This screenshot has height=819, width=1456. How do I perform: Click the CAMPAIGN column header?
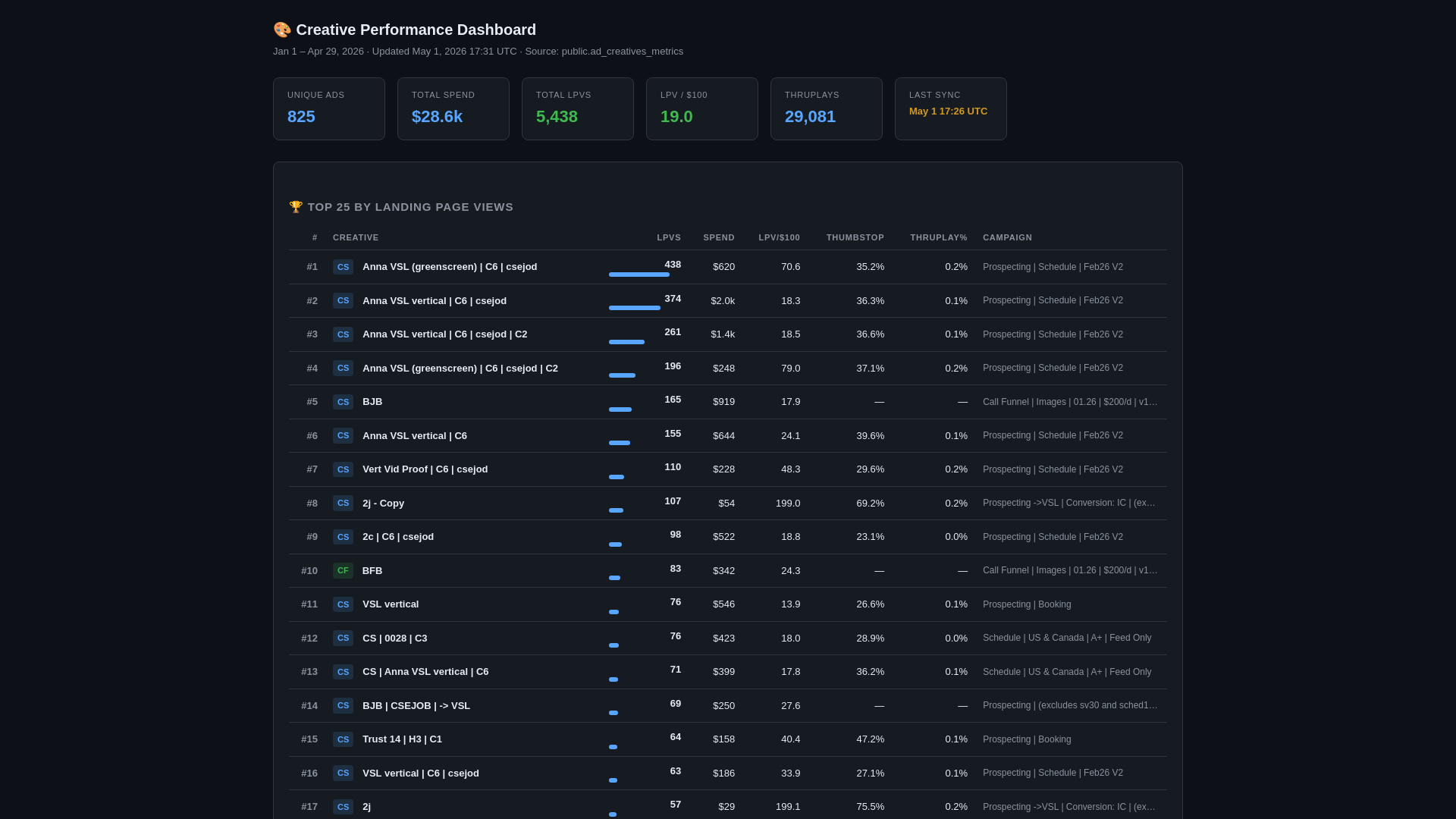click(x=1007, y=237)
